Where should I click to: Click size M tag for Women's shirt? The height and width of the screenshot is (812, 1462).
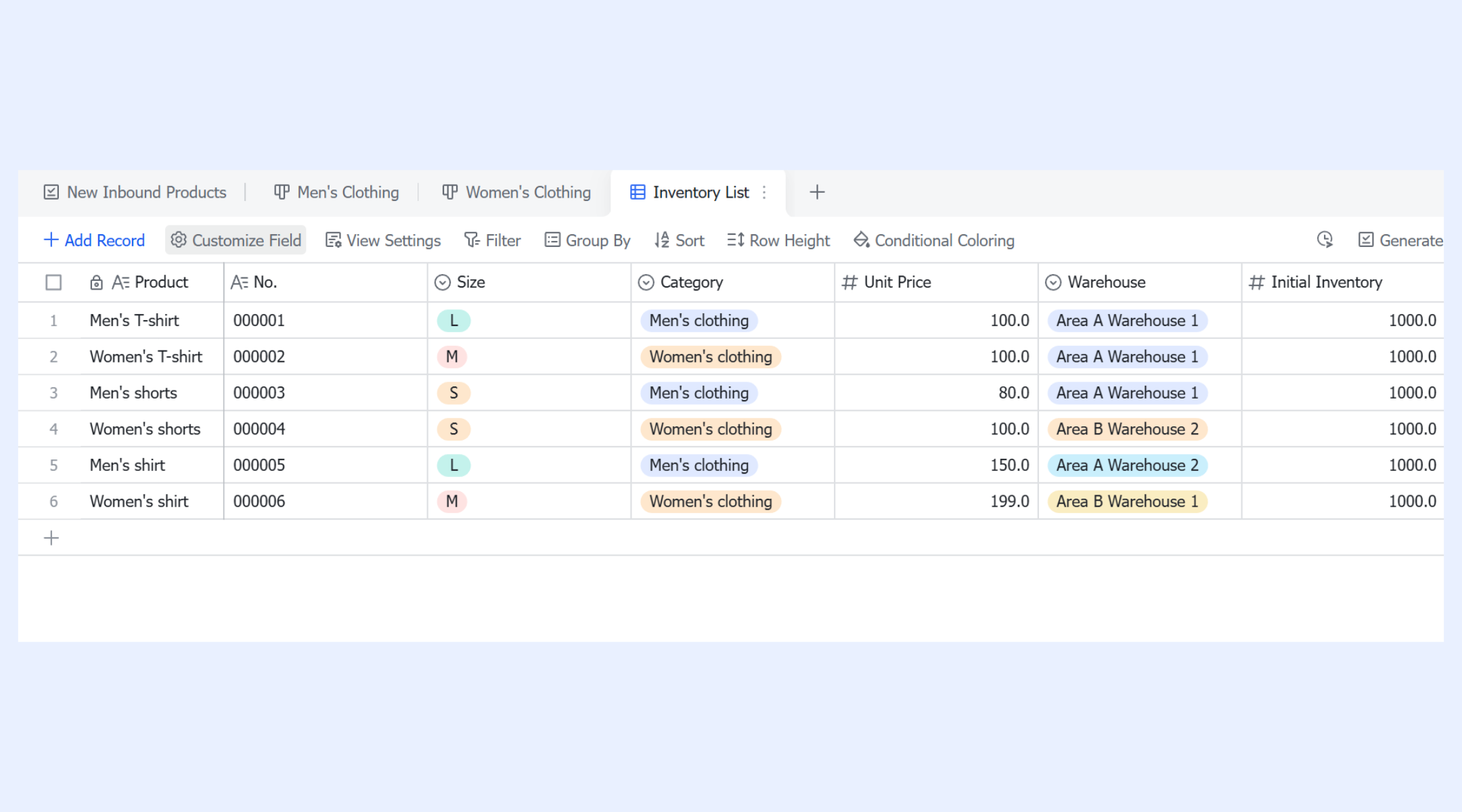[x=452, y=501]
